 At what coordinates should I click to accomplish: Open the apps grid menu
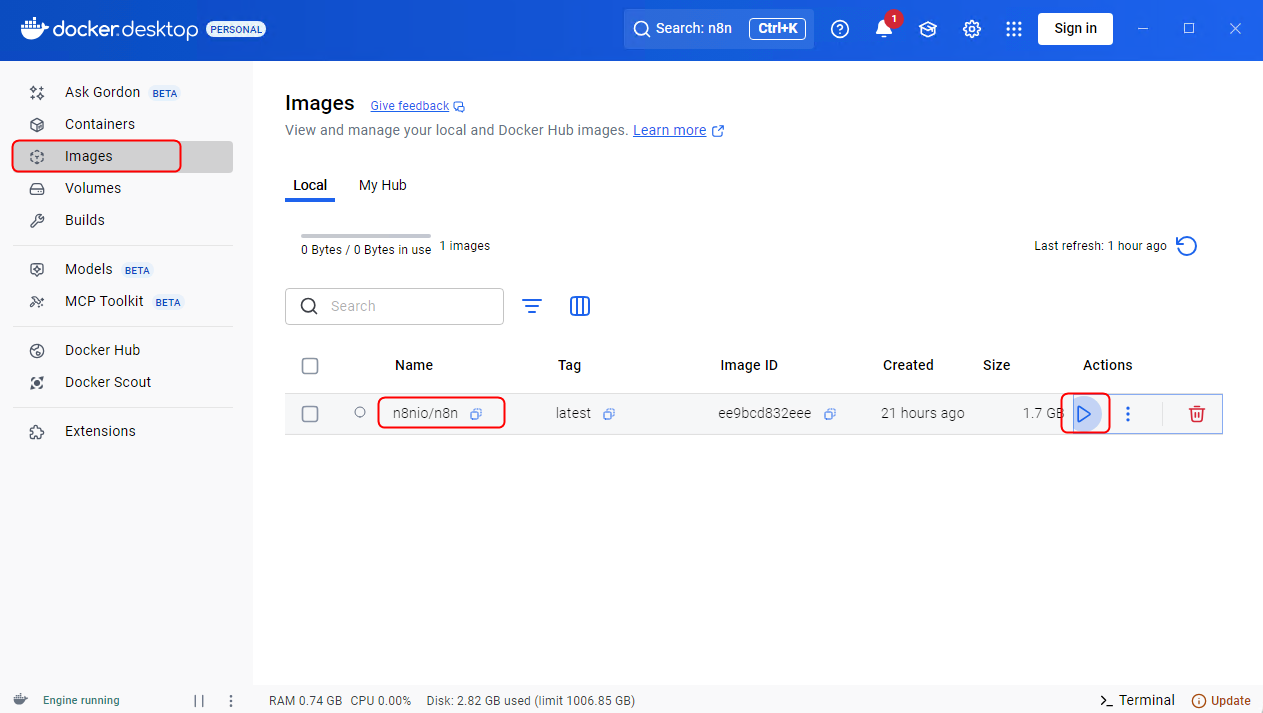(x=1014, y=29)
